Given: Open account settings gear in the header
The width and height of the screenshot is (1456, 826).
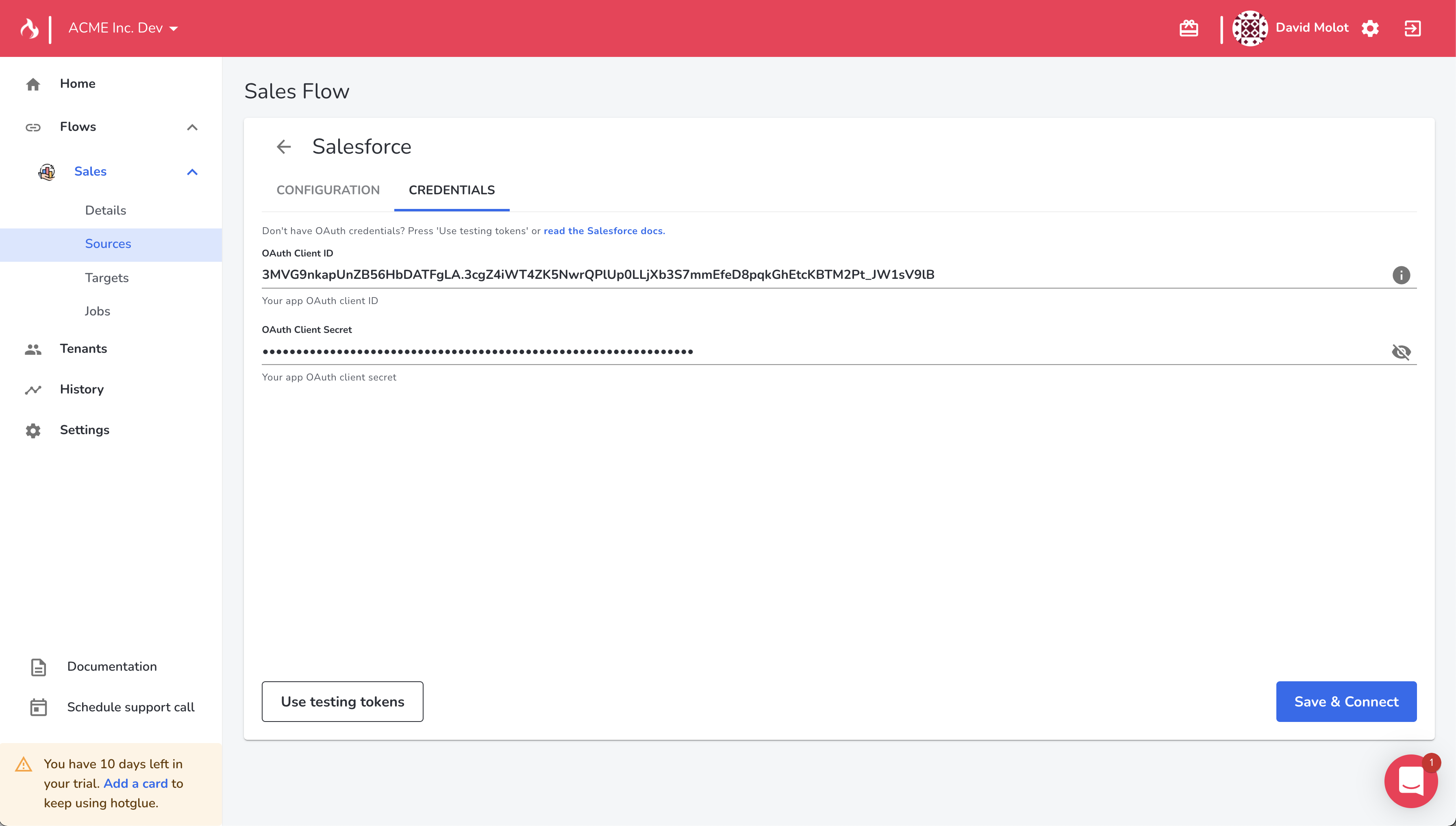Looking at the screenshot, I should 1370,28.
